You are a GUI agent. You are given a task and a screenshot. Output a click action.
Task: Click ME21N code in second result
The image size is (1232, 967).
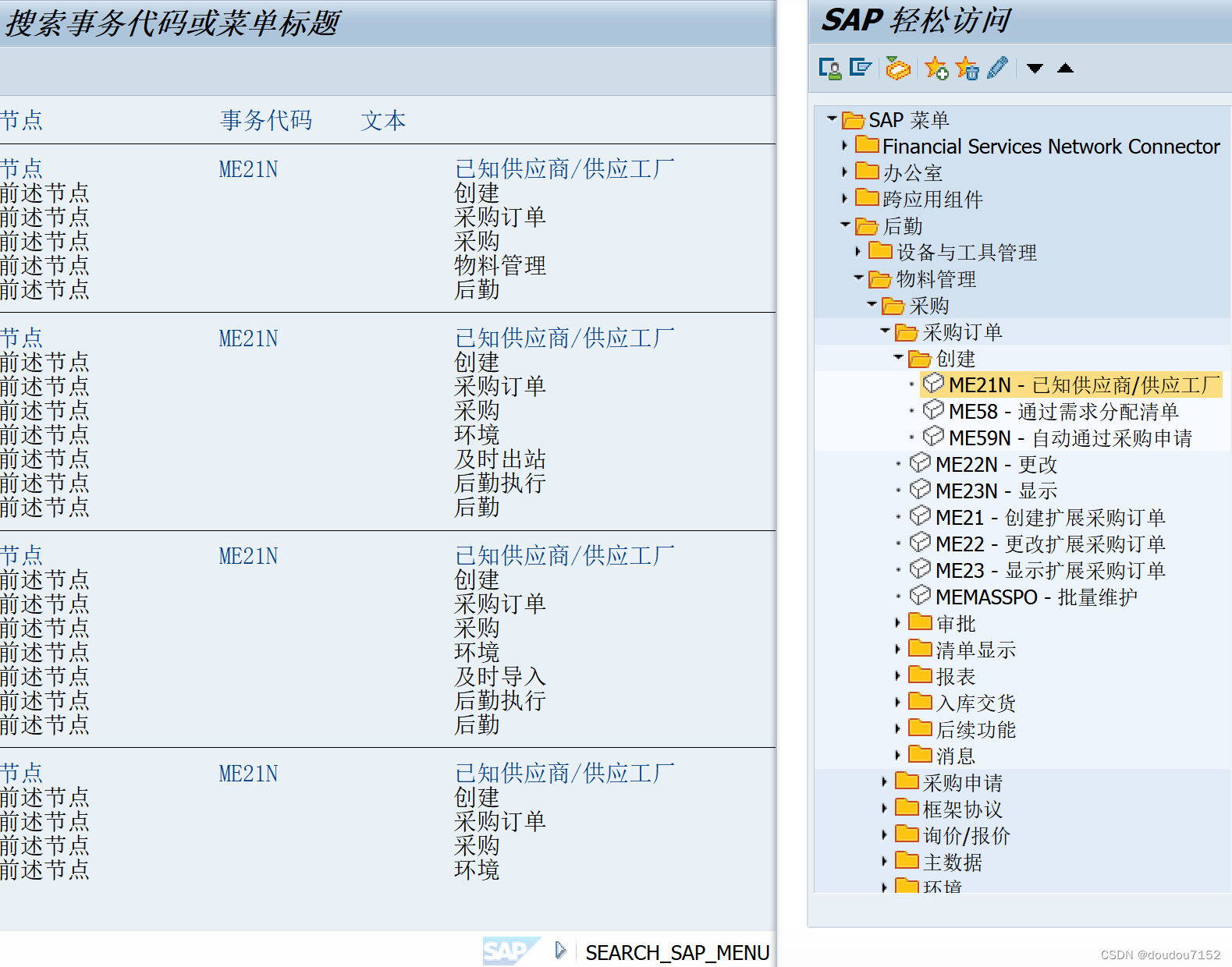[x=248, y=338]
